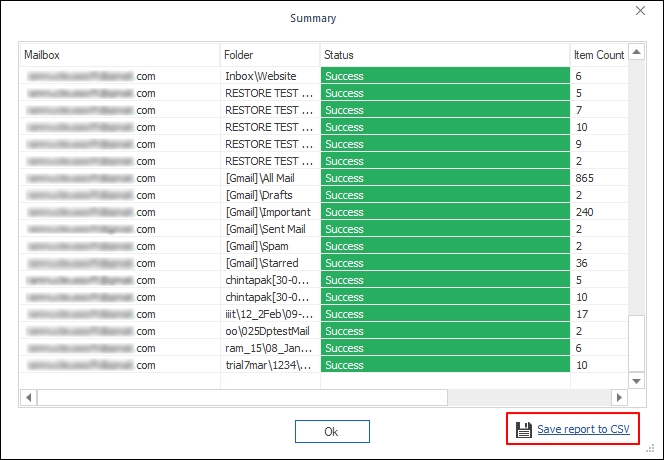Close the Summary dialog window
This screenshot has width=664, height=460.
(x=641, y=10)
